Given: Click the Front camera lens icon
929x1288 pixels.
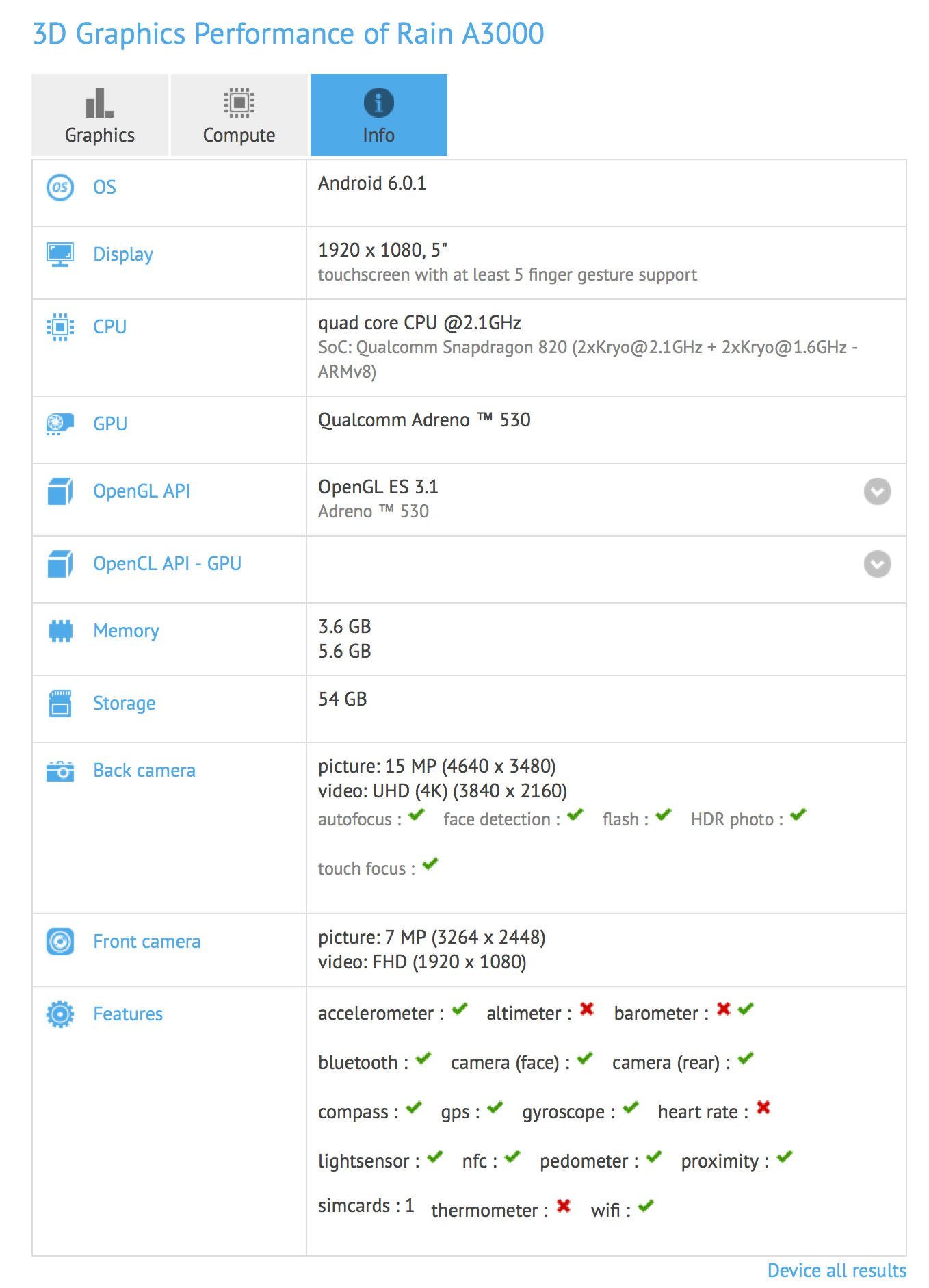Looking at the screenshot, I should click(60, 942).
